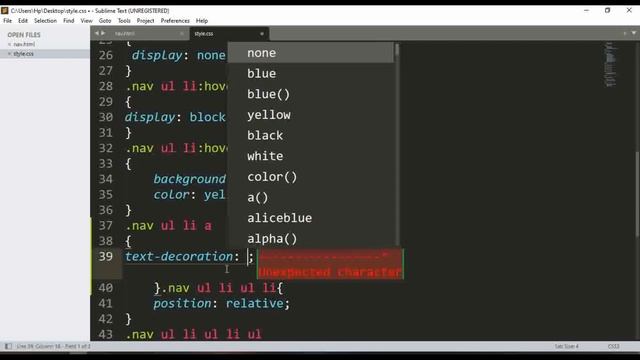Image resolution: width=640 pixels, height=360 pixels.
Task: Close the nav.html tab with its x
Action: coord(182,34)
